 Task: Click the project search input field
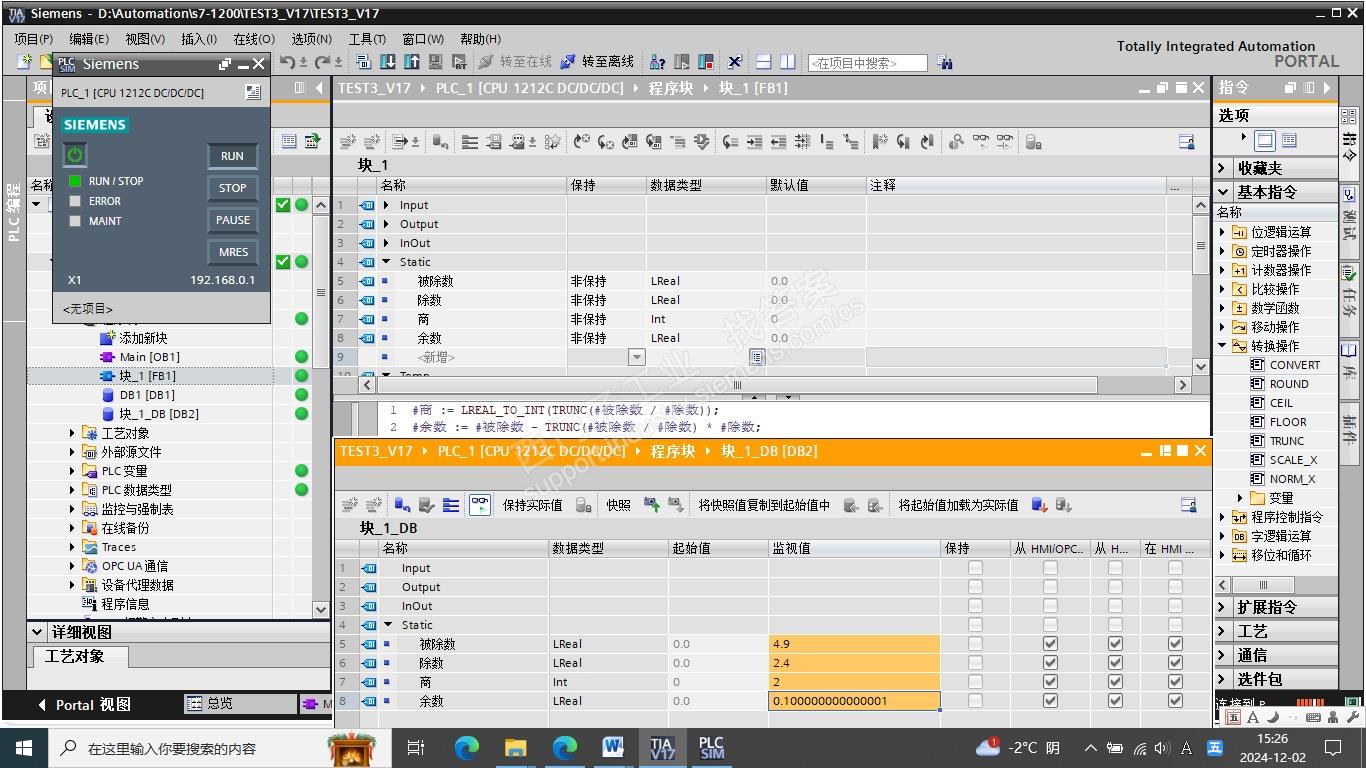(x=867, y=63)
